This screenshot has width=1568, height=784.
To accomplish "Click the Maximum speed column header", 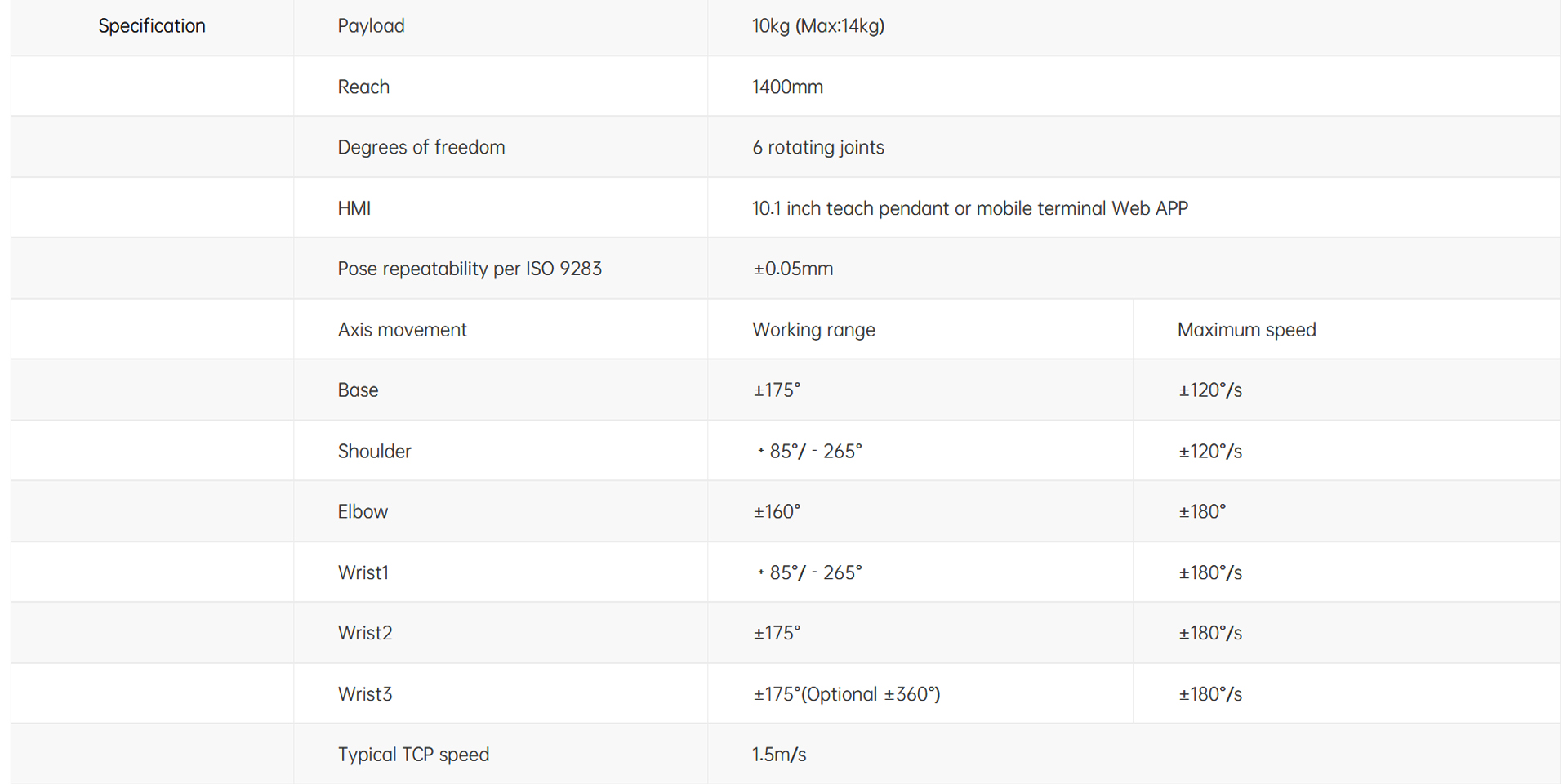I will coord(1246,330).
